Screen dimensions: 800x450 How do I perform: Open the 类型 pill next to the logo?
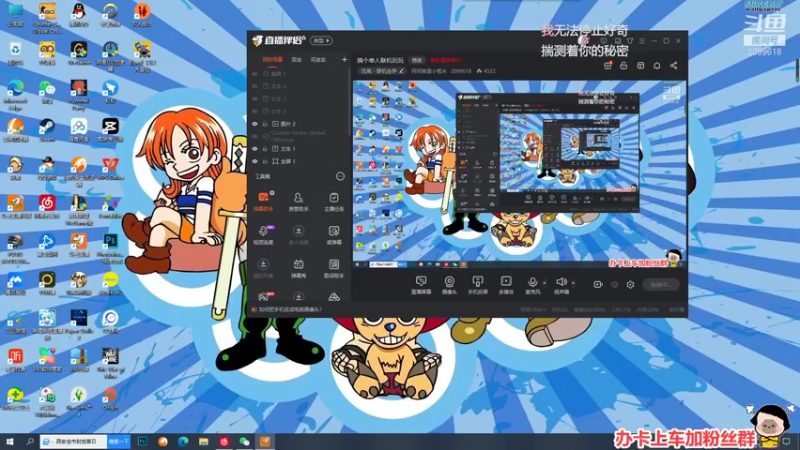click(x=321, y=40)
